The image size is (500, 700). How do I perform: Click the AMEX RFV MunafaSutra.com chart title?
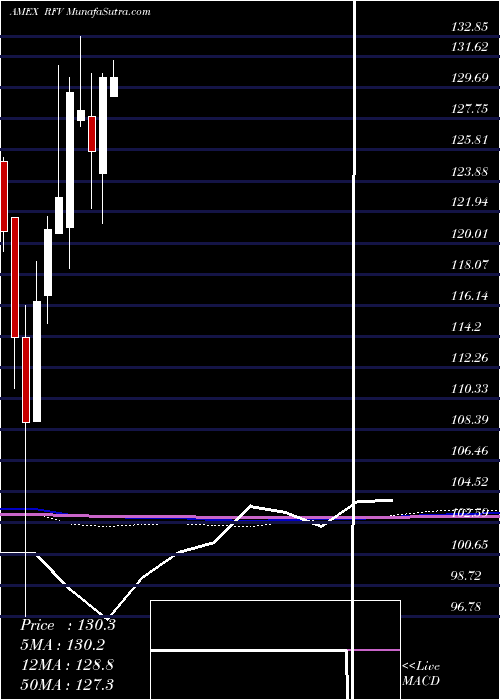80,12
